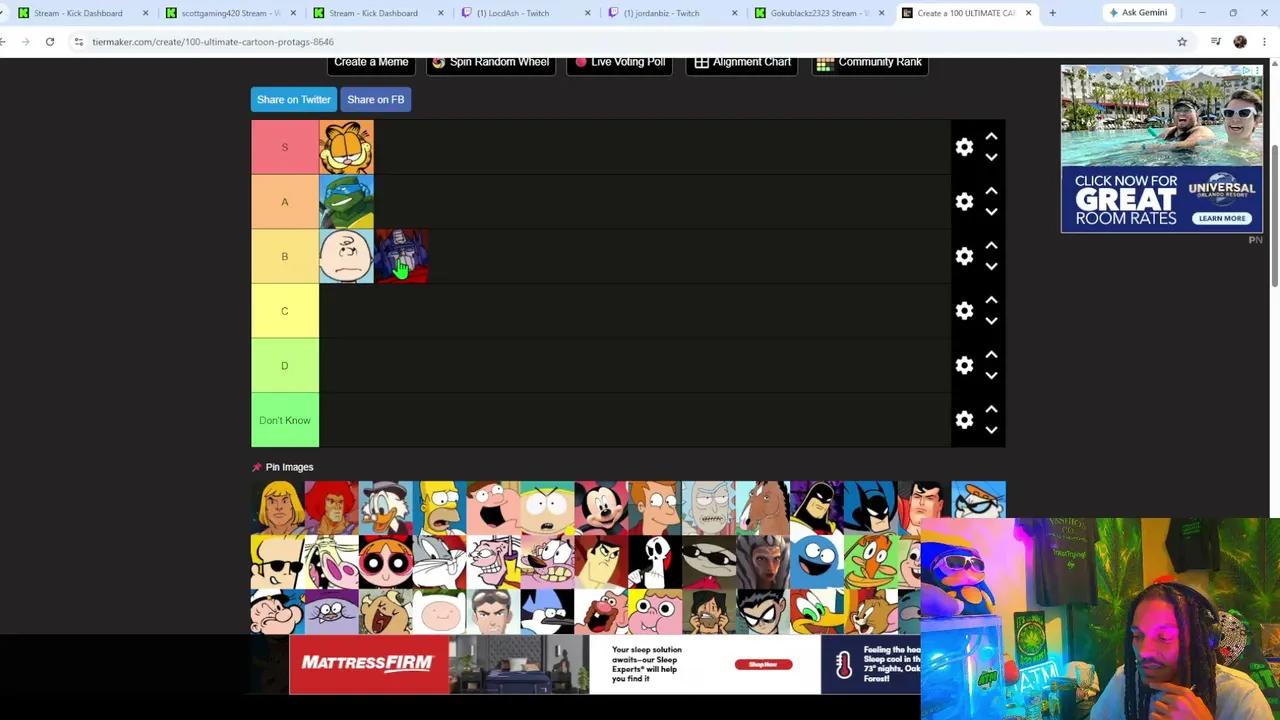Pick the Garfield image in S tier
Image resolution: width=1280 pixels, height=720 pixels.
(347, 147)
